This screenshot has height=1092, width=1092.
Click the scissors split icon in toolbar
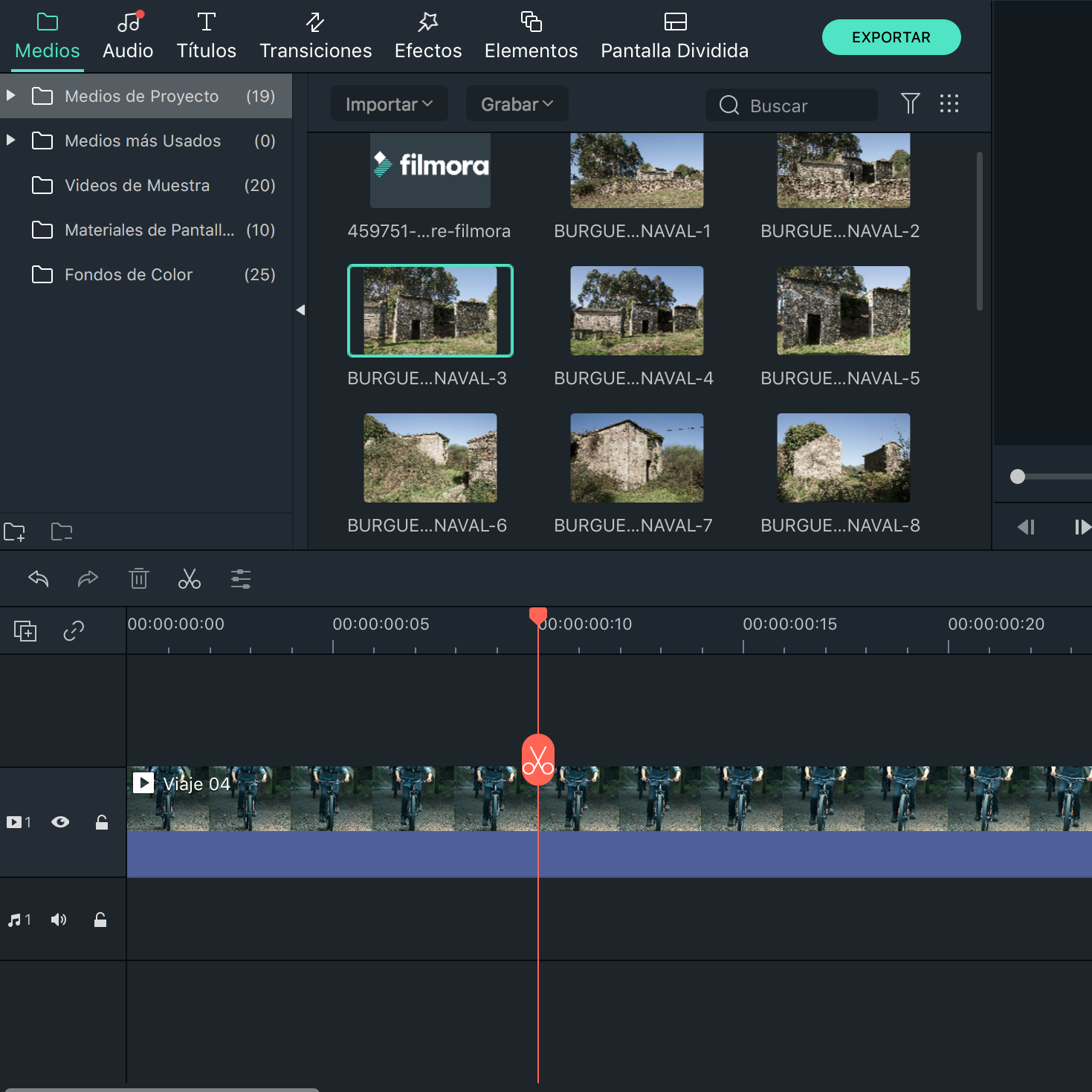click(190, 578)
